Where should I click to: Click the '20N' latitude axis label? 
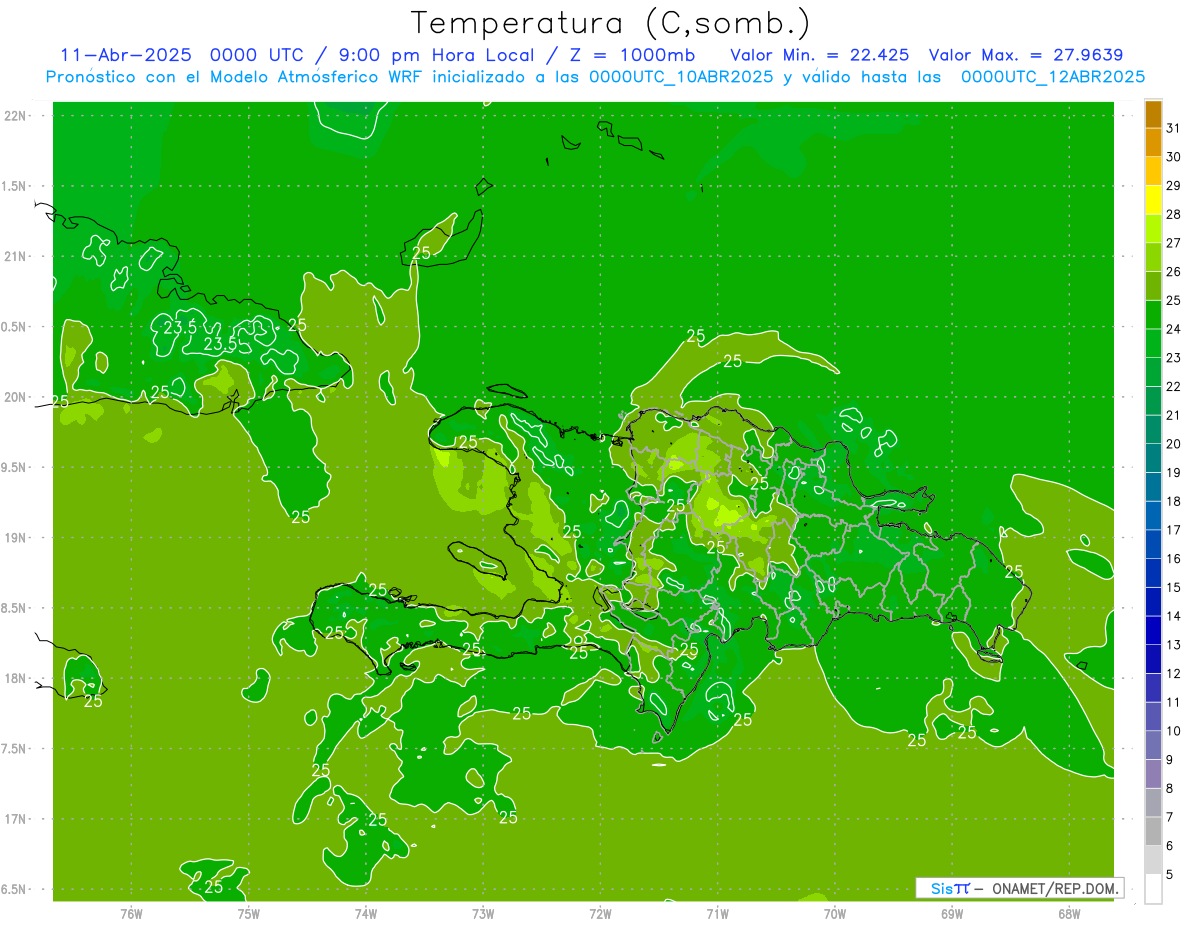tap(15, 397)
